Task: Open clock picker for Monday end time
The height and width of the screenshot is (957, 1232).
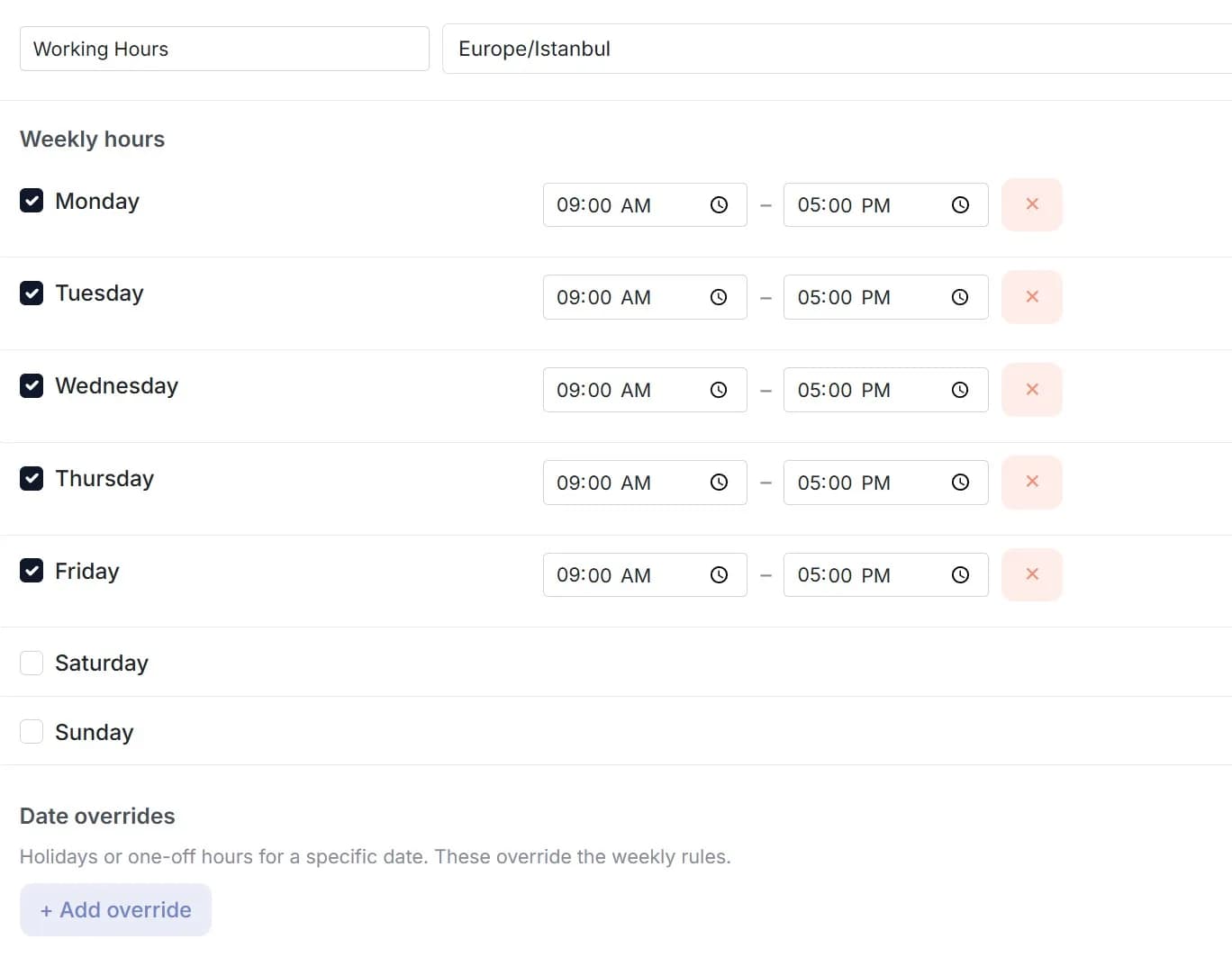Action: point(960,205)
